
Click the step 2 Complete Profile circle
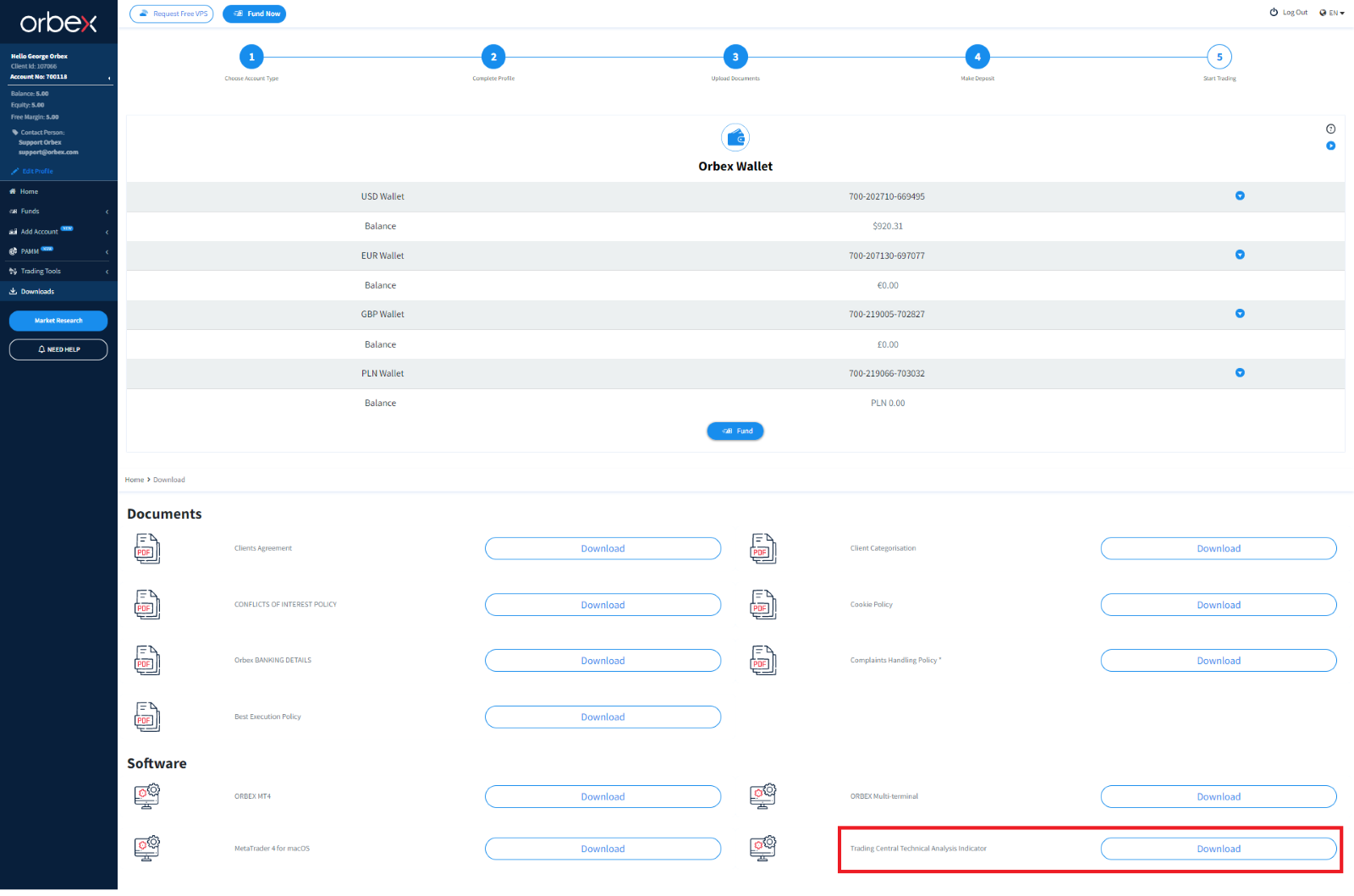pos(493,57)
